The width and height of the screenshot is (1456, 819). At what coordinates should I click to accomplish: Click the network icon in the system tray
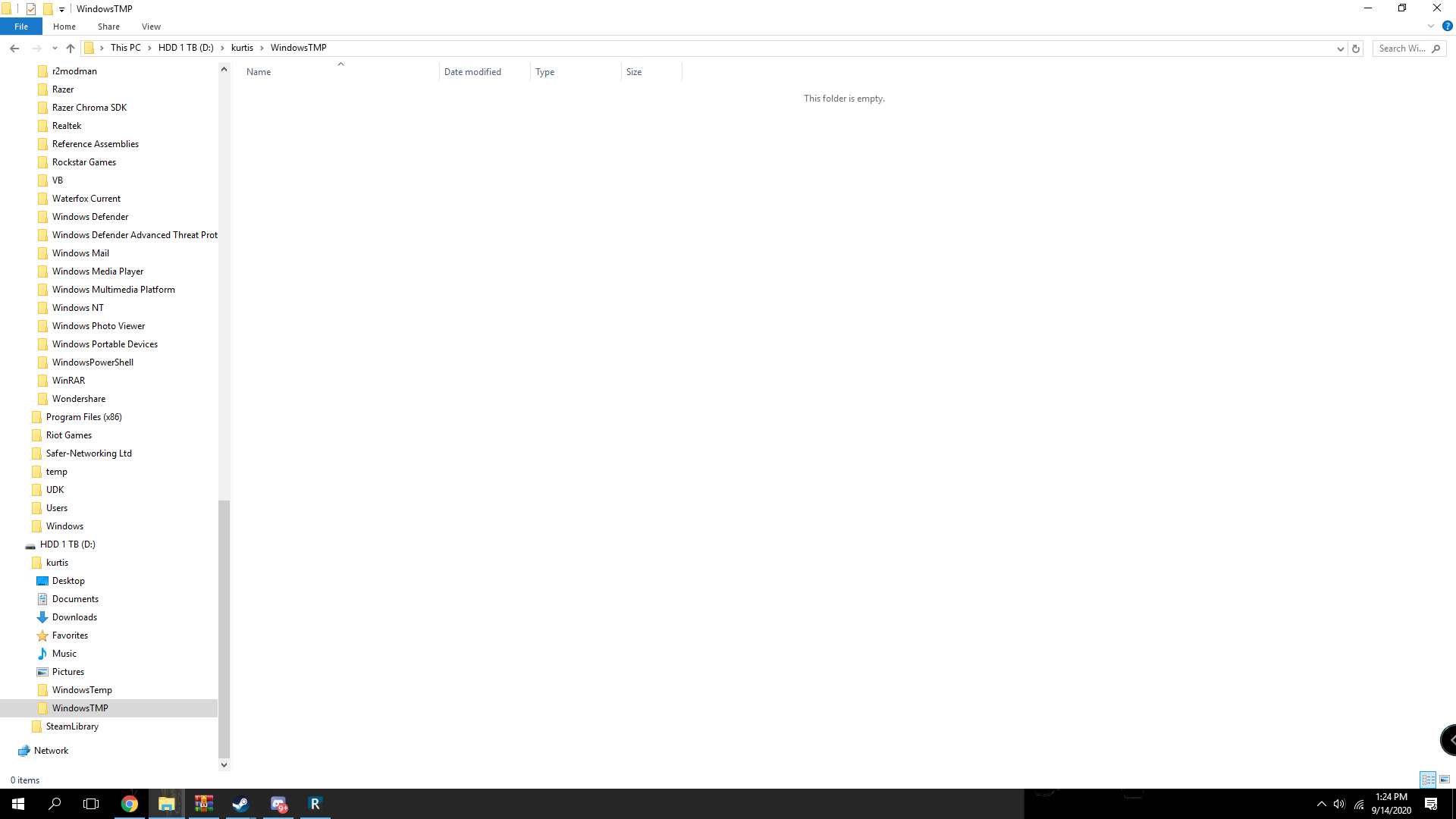click(1358, 803)
